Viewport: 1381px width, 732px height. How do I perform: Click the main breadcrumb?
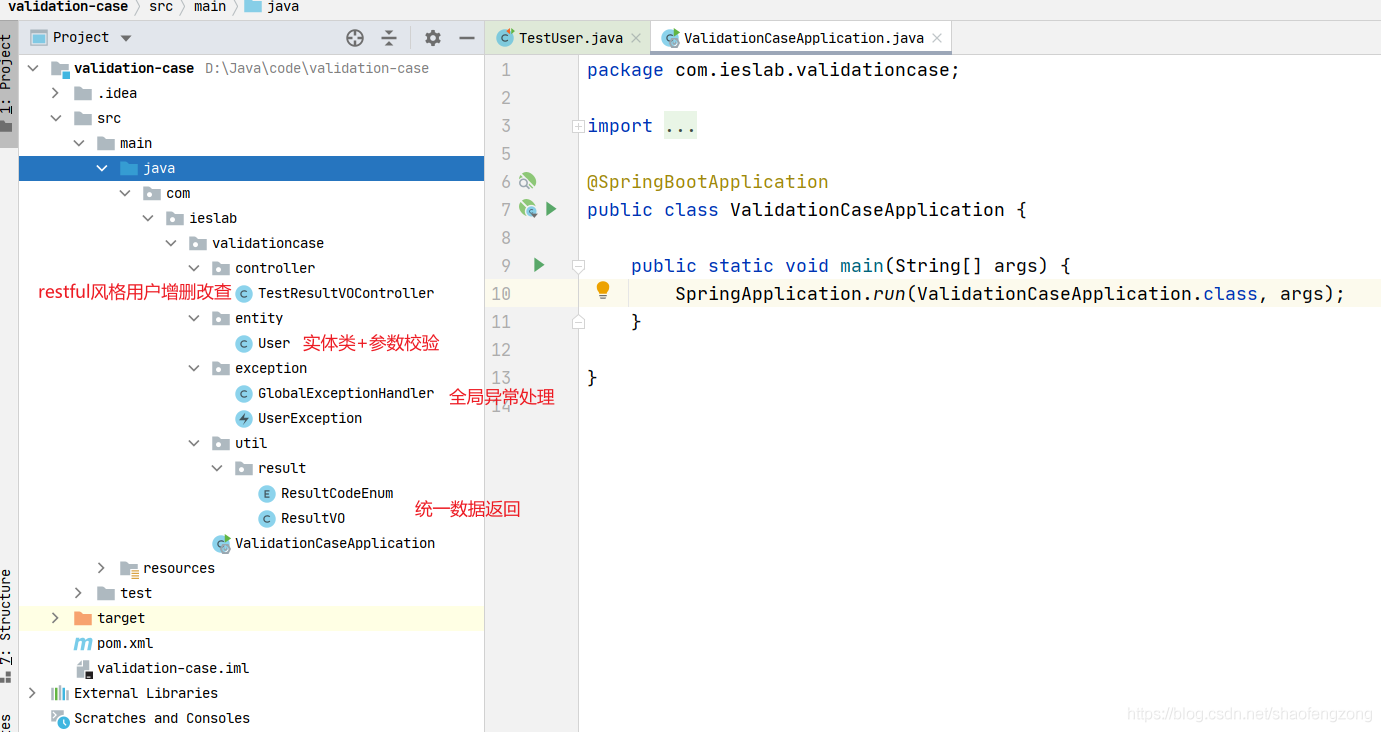pos(209,7)
